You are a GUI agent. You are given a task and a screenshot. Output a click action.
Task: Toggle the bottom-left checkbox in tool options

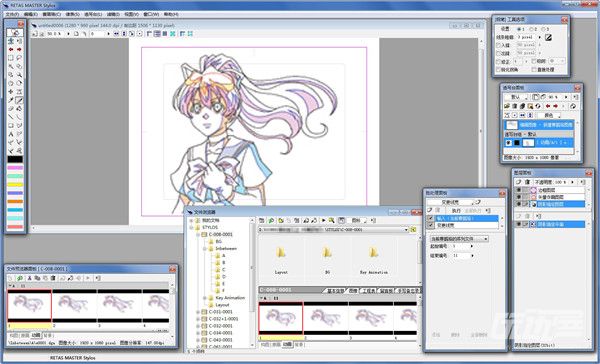pos(499,70)
